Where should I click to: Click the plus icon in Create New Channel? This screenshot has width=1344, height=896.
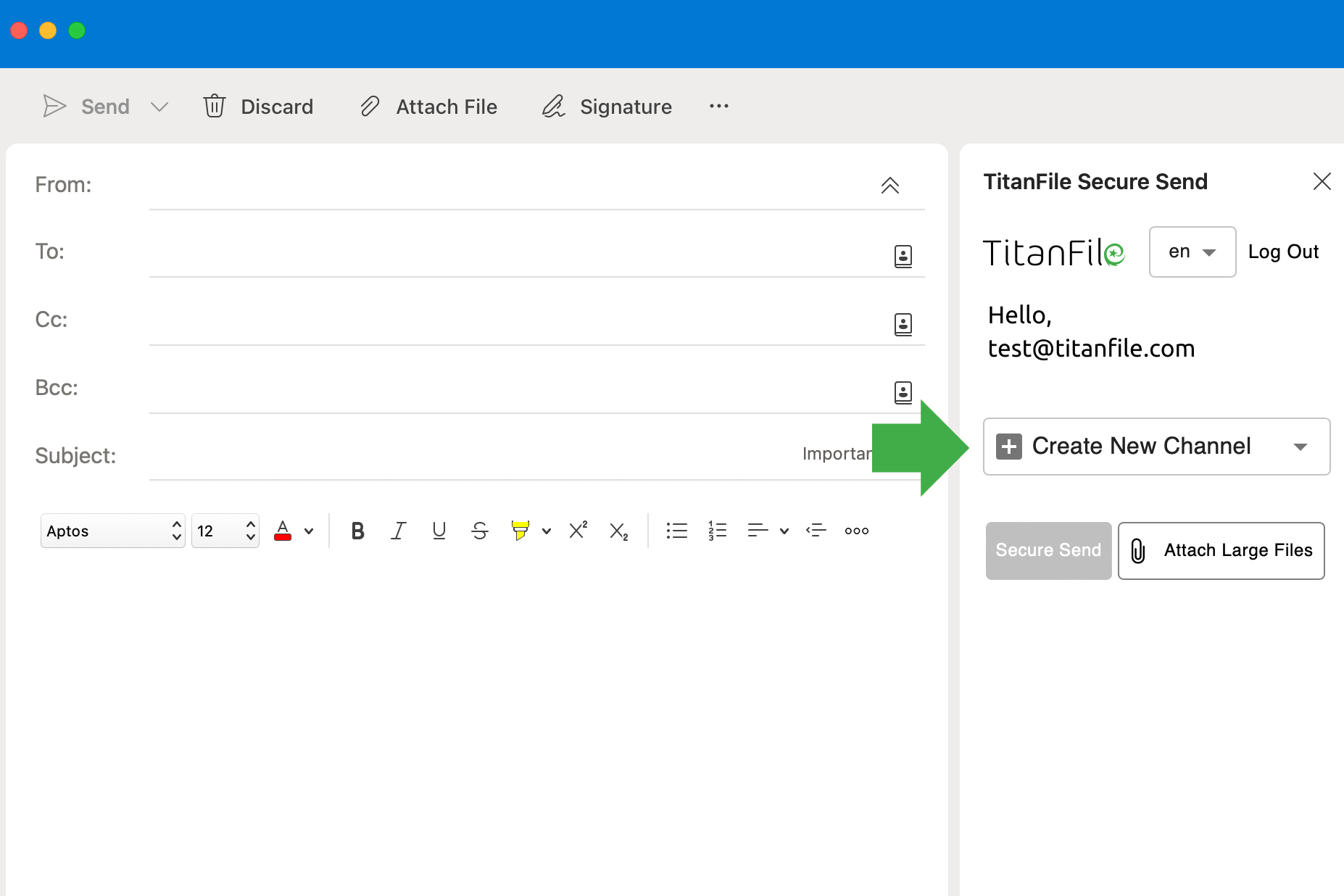pyautogui.click(x=1009, y=447)
